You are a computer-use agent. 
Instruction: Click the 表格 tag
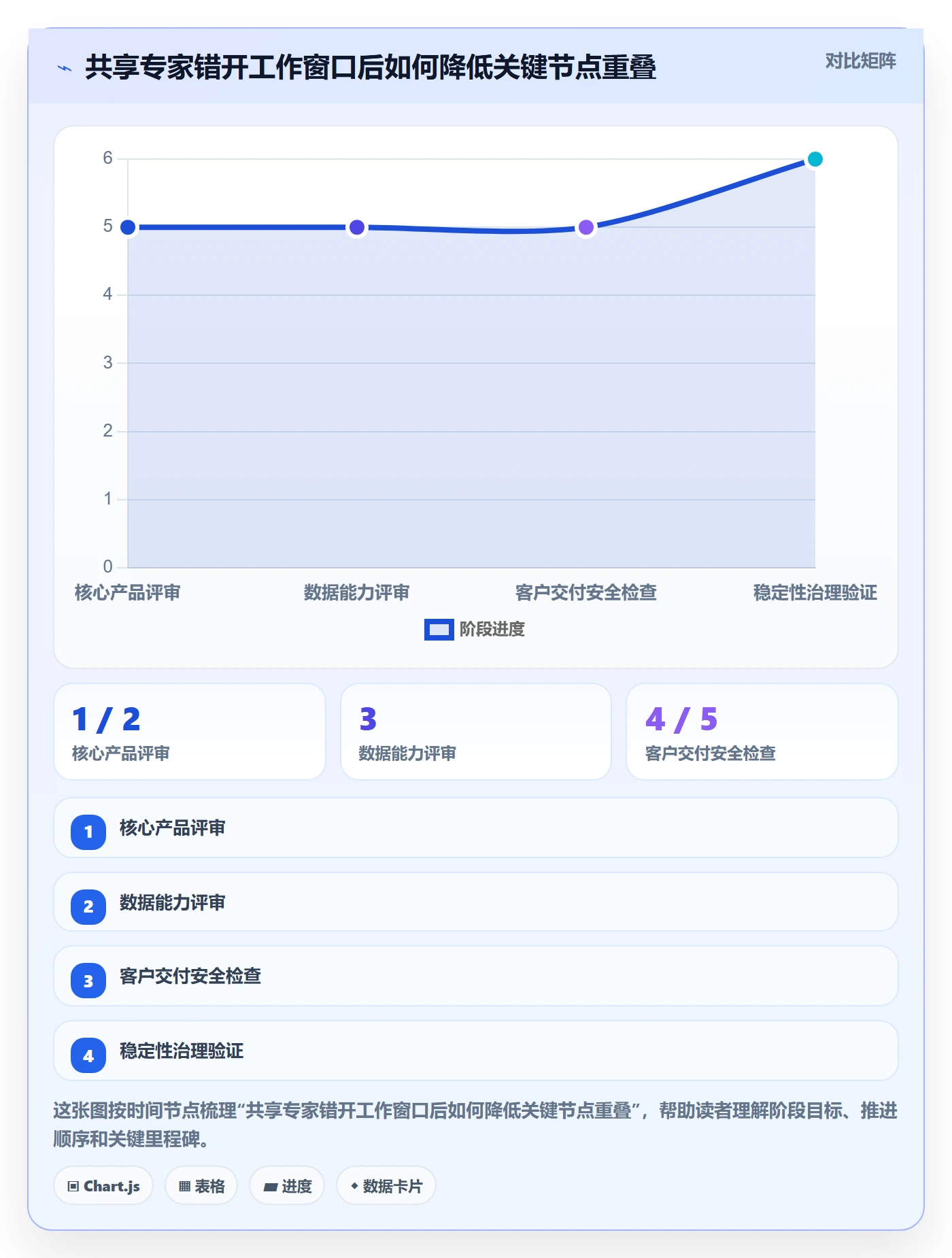point(201,1186)
